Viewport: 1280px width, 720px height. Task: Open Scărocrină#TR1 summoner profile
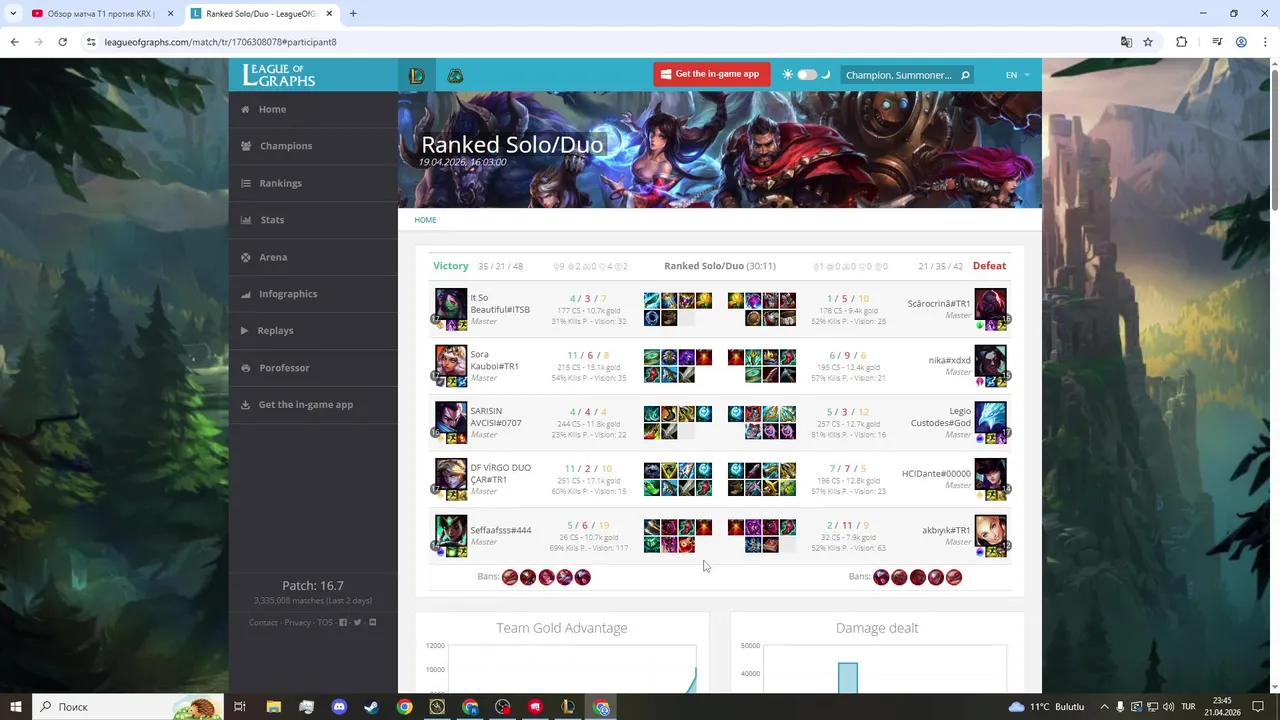[939, 304]
